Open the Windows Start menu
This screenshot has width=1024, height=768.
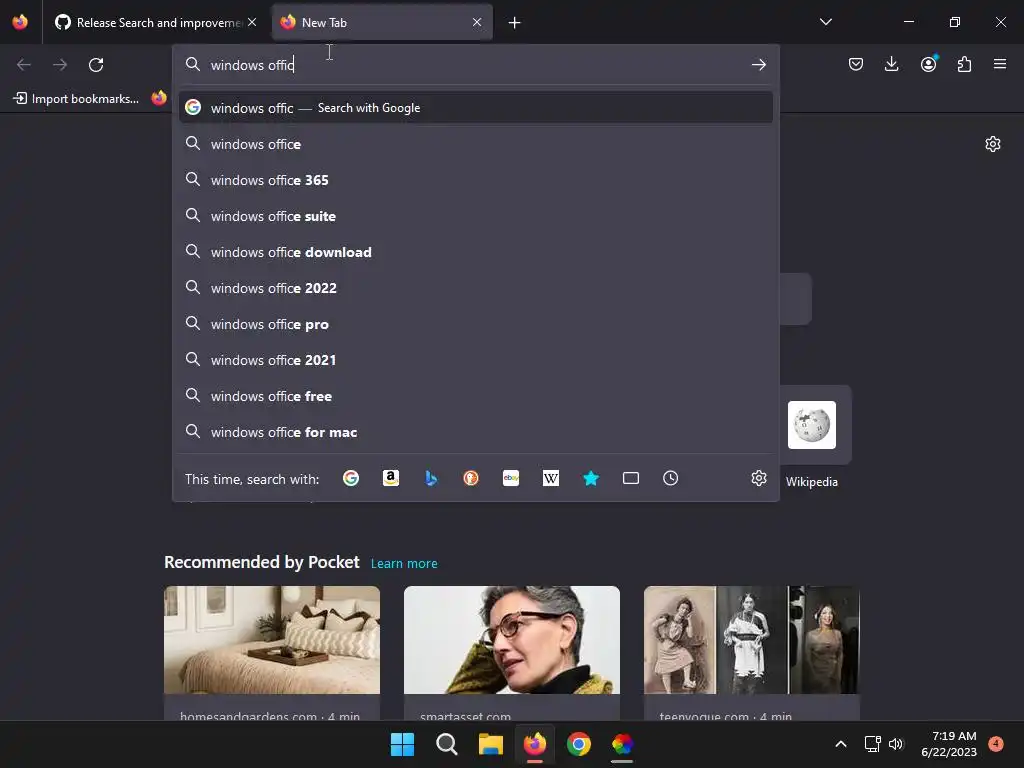(x=402, y=744)
